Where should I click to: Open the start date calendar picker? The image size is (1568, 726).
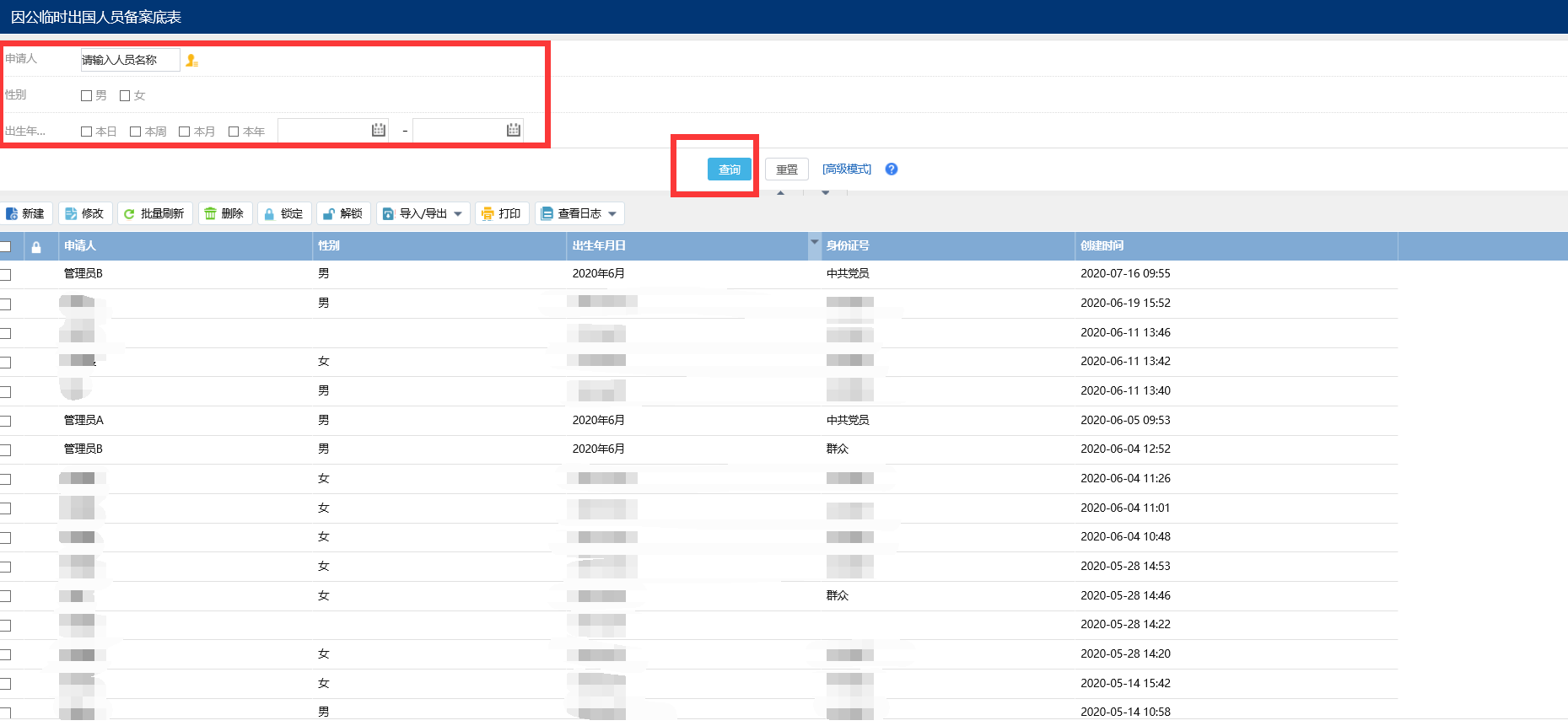(x=378, y=130)
